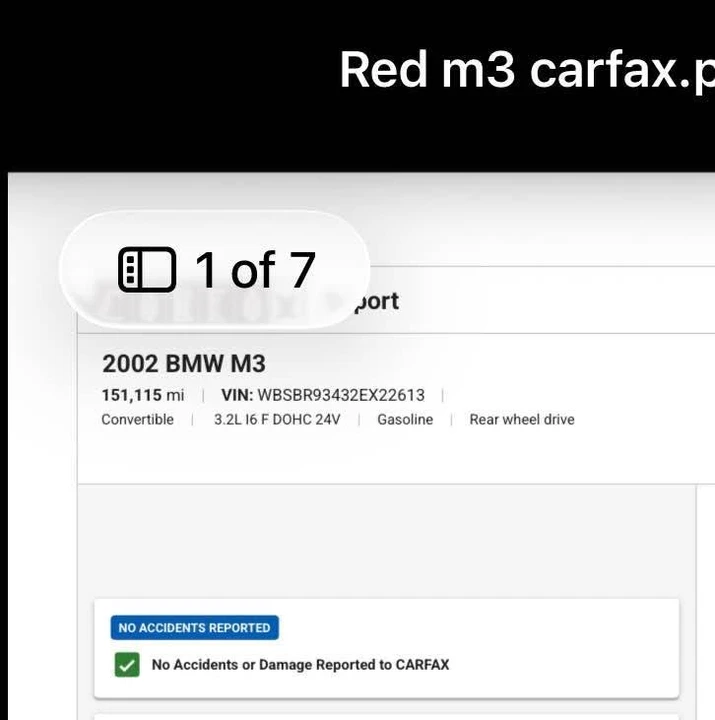The height and width of the screenshot is (720, 715).
Task: Select the VIN number WBSBR93432EX22613
Action: pyautogui.click(x=341, y=395)
